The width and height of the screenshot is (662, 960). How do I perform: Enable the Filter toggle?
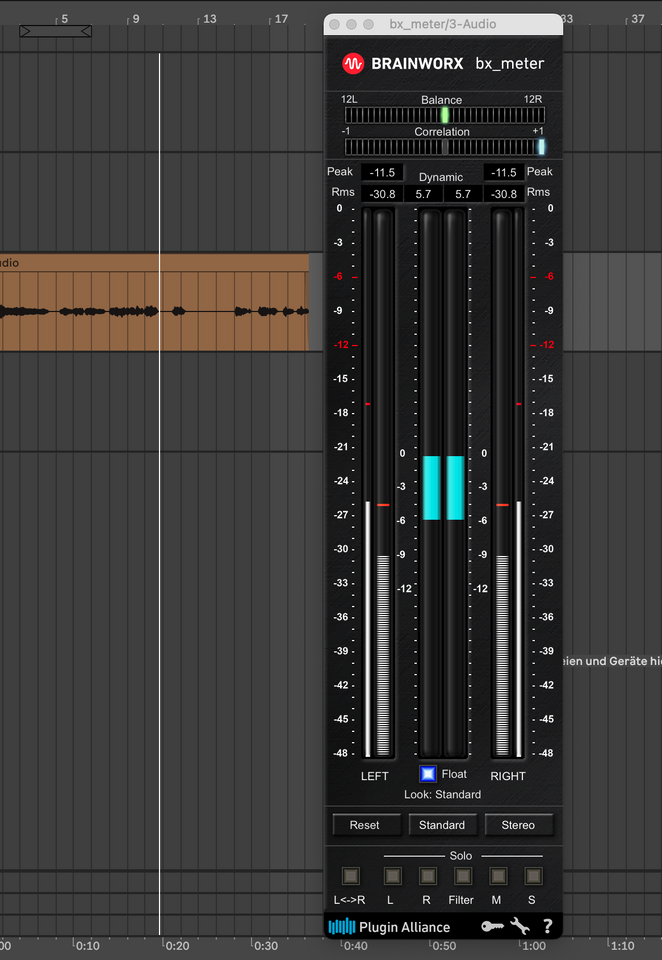463,876
